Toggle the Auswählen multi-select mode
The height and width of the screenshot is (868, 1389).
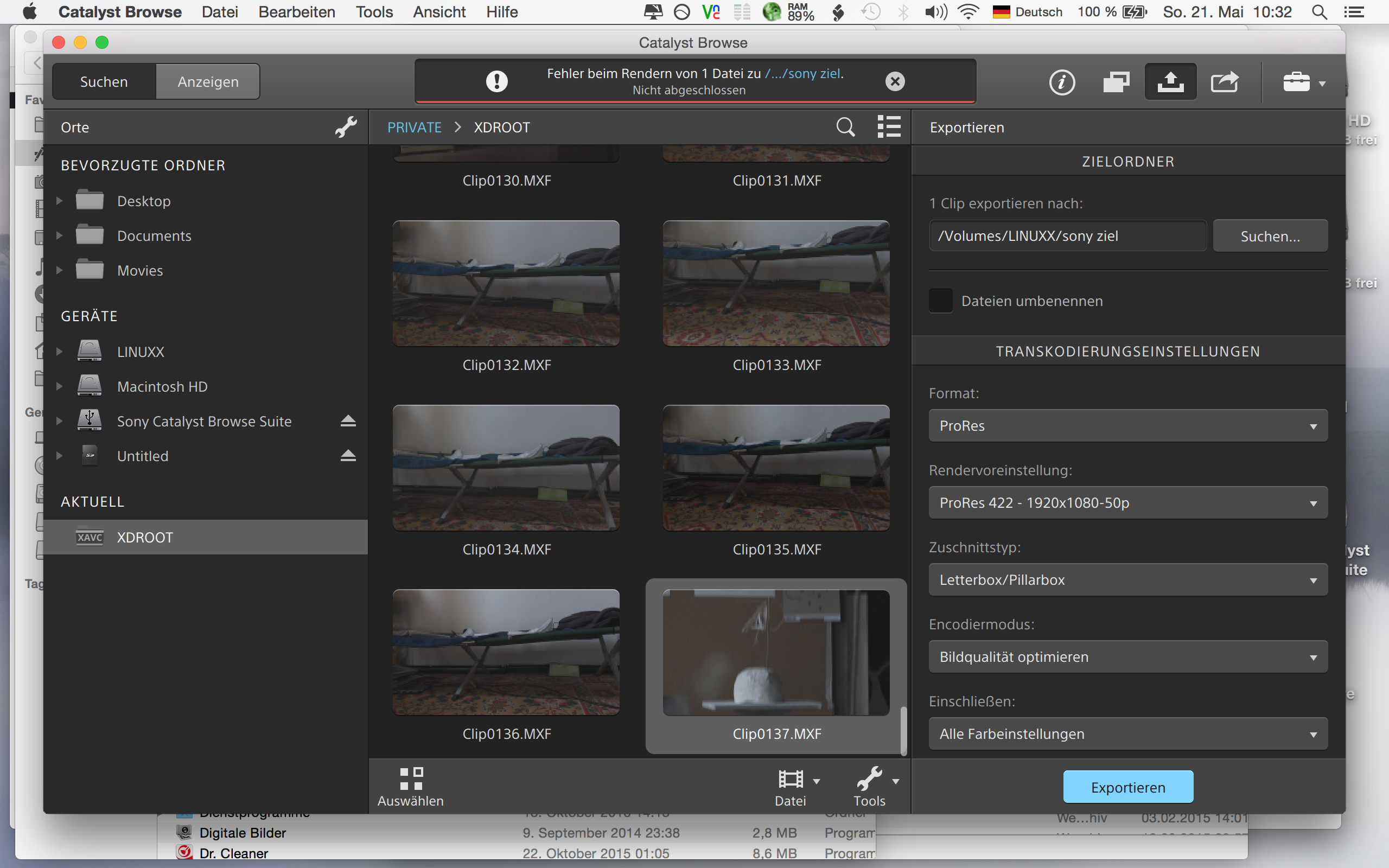410,787
